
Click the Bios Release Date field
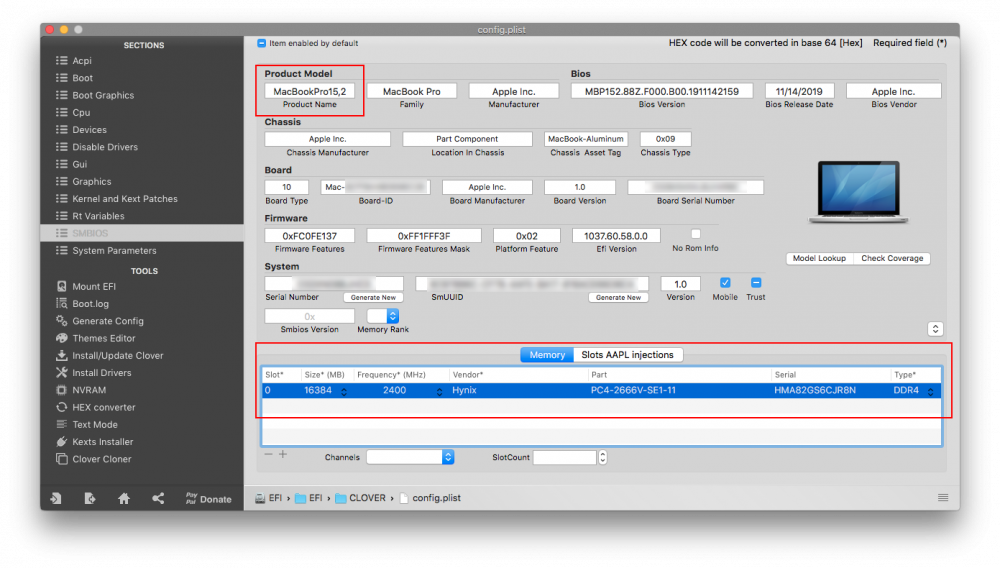click(x=799, y=91)
